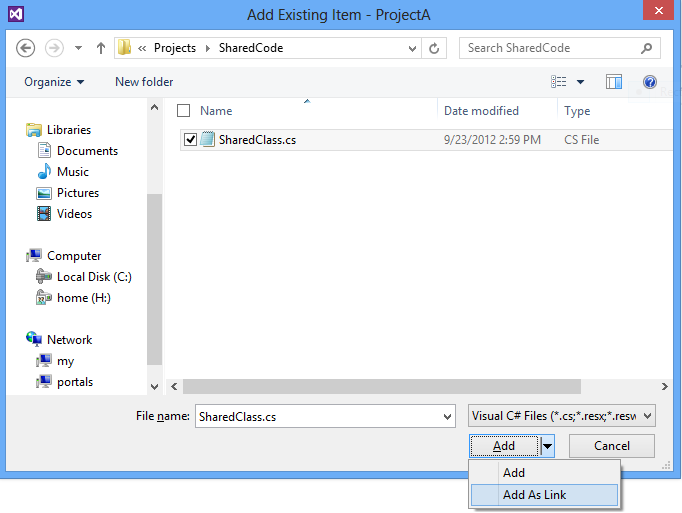Refresh the SharedCode folder view
The height and width of the screenshot is (513, 682).
(434, 48)
